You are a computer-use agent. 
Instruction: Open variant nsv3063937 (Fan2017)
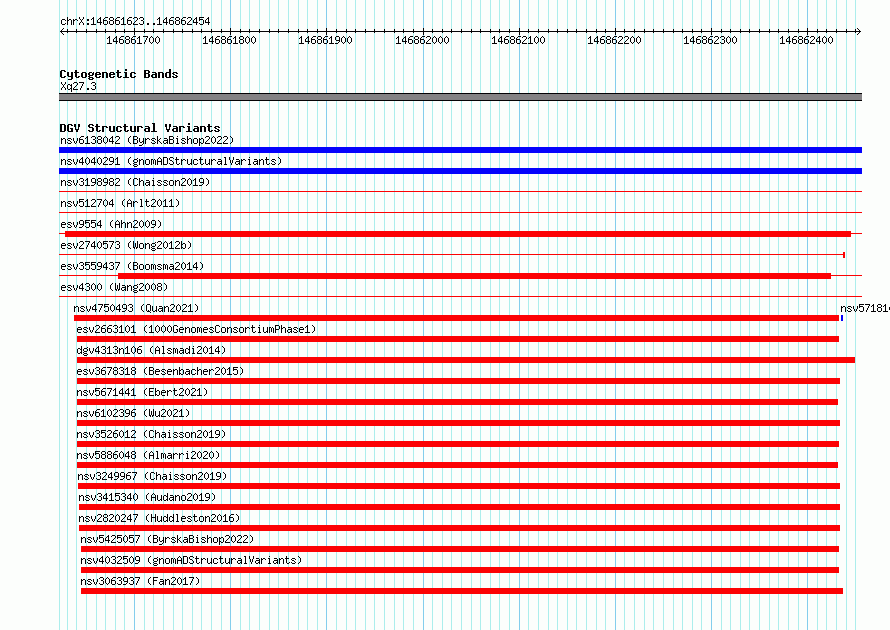140,581
